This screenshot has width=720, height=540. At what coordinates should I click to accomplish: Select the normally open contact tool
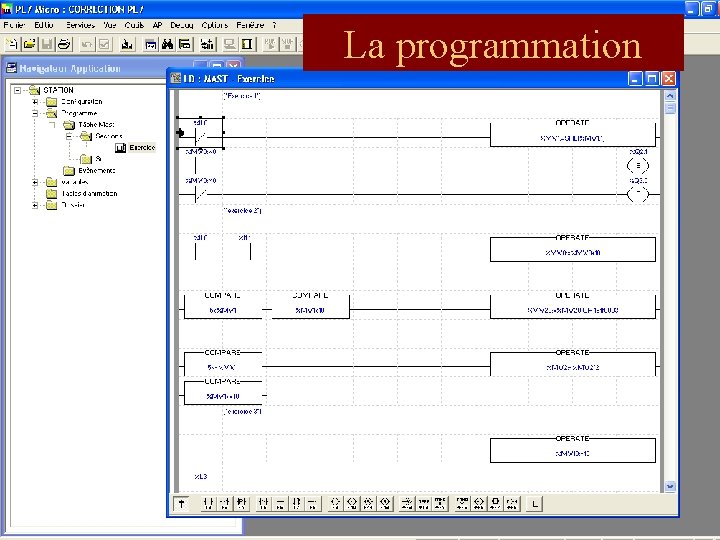[x=208, y=504]
